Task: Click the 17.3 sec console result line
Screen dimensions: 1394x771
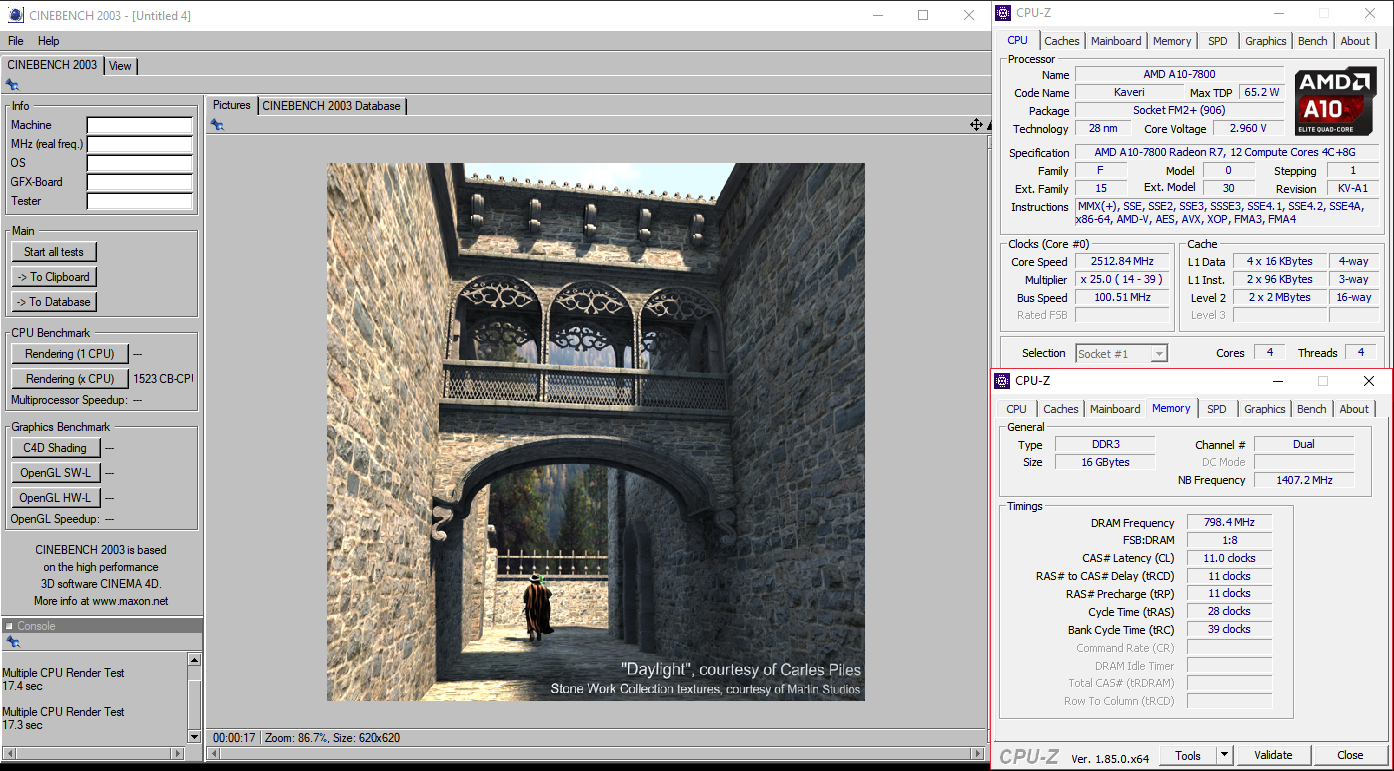Action: pos(20,725)
